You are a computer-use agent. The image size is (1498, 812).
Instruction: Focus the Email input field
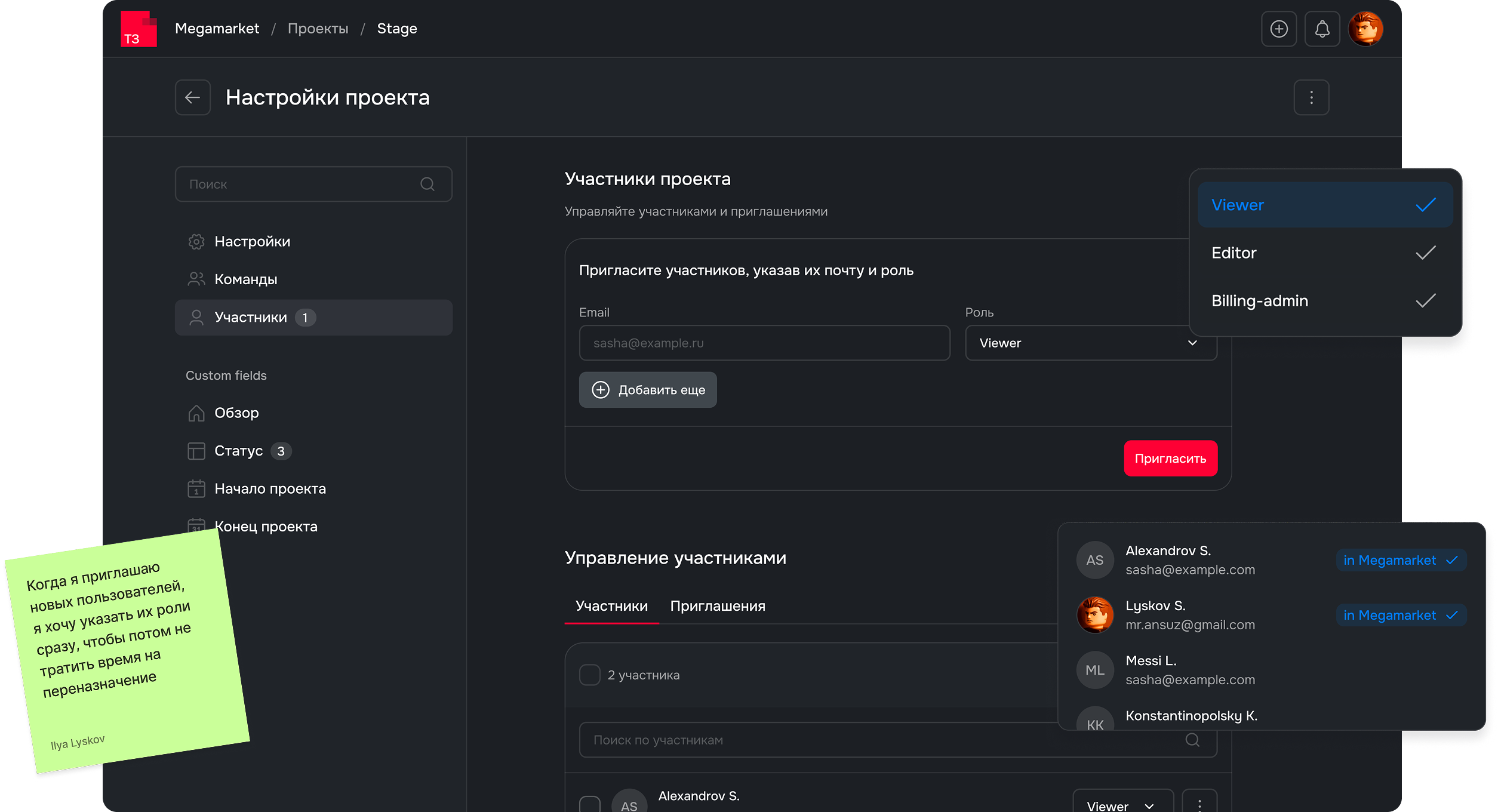[x=764, y=343]
